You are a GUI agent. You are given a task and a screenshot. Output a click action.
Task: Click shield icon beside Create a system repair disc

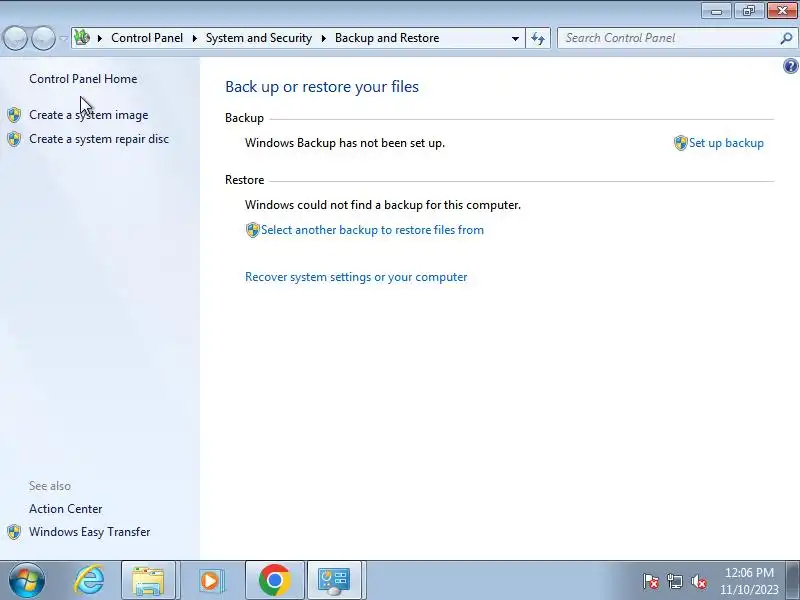pyautogui.click(x=14, y=139)
